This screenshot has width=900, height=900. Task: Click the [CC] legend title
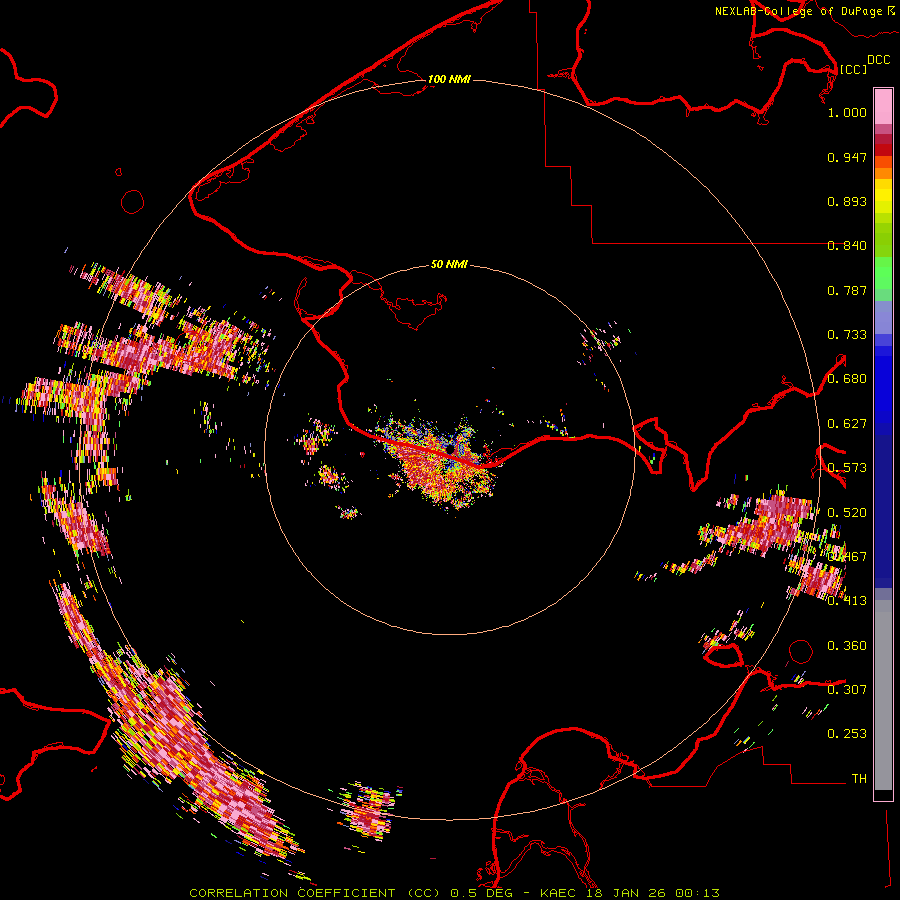[853, 69]
